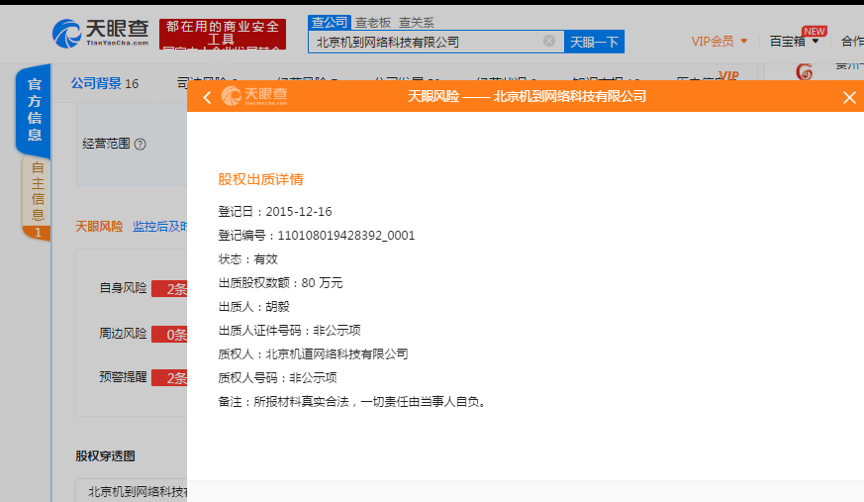Screen dimensions: 864x502
Task: Click the 天眼一下 search button
Action: point(594,42)
